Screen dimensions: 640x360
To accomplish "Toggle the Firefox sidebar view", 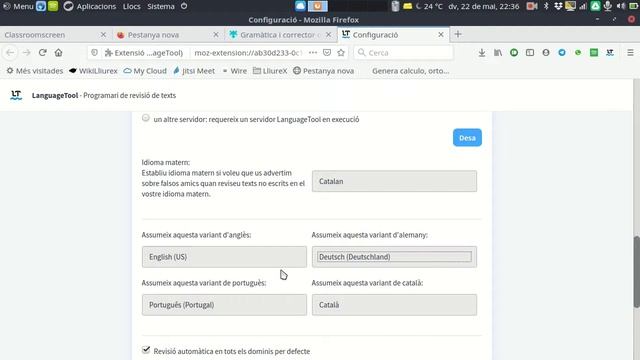I will [530, 53].
